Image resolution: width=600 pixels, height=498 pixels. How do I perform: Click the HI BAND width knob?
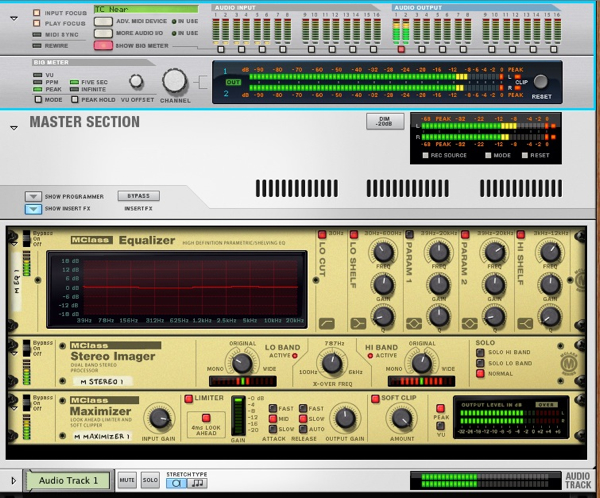[421, 363]
